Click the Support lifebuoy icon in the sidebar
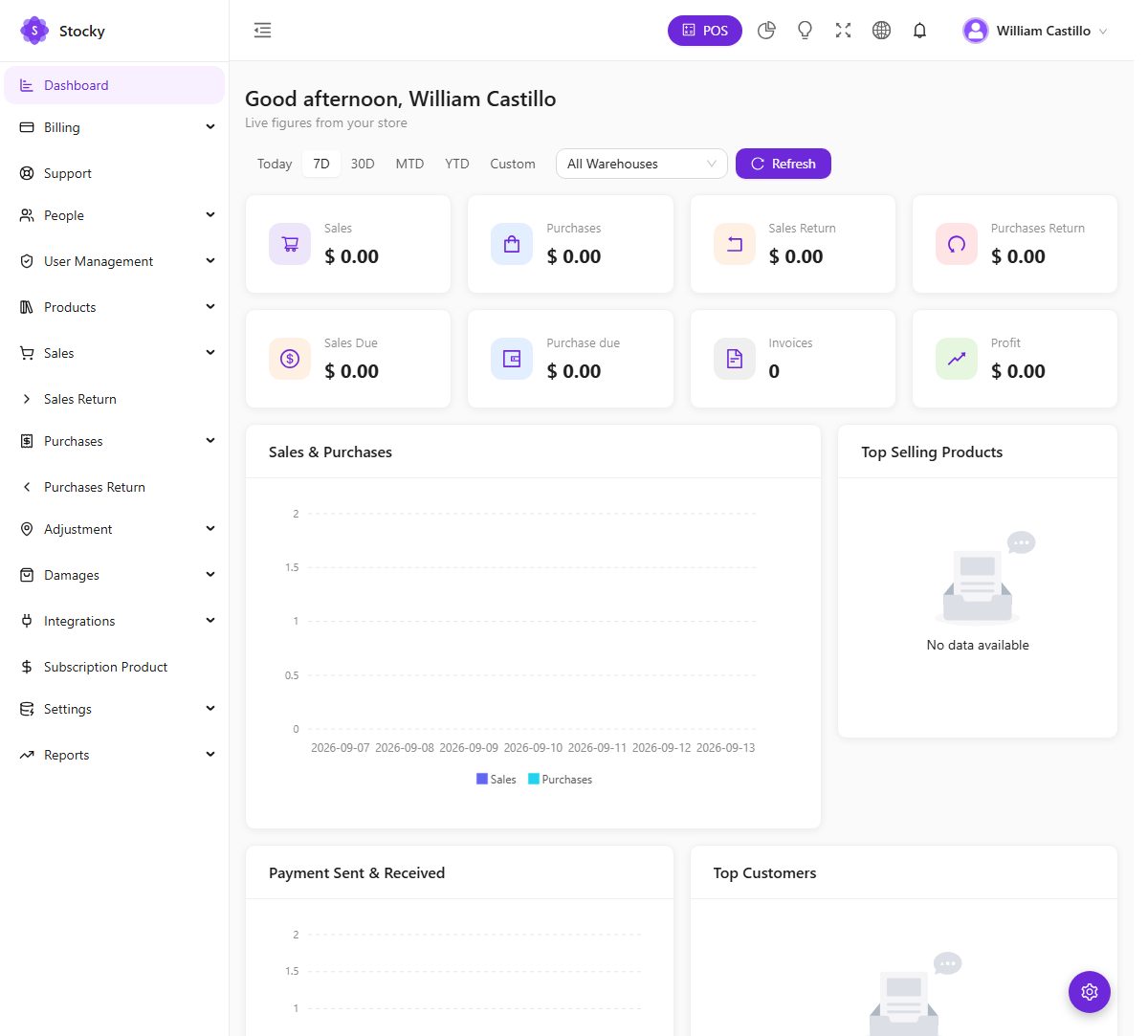This screenshot has width=1148, height=1036. [27, 173]
